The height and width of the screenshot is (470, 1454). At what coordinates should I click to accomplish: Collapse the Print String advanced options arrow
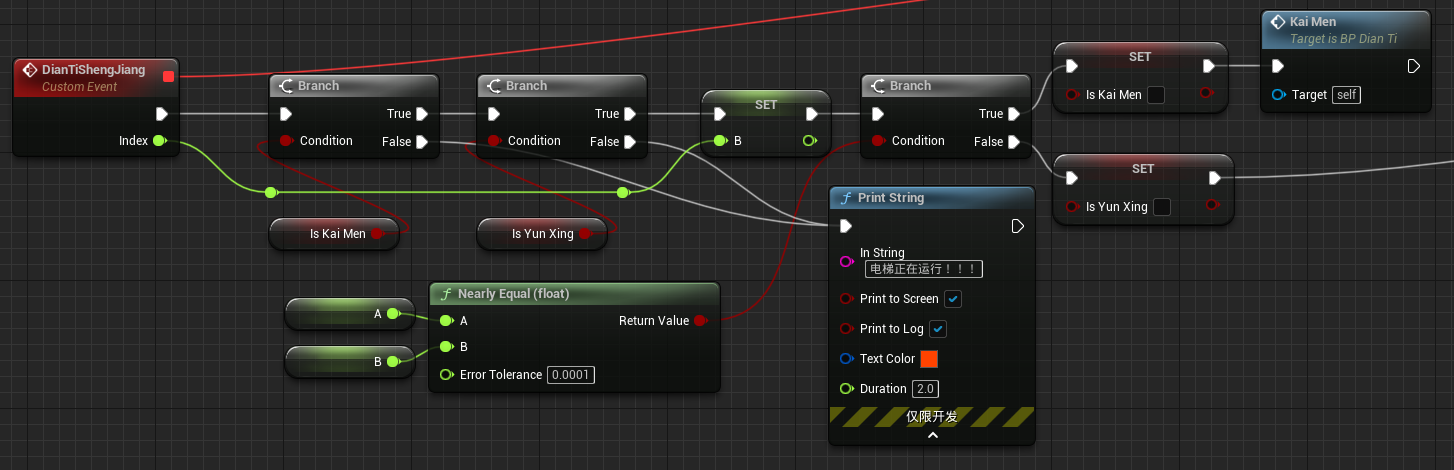click(932, 435)
